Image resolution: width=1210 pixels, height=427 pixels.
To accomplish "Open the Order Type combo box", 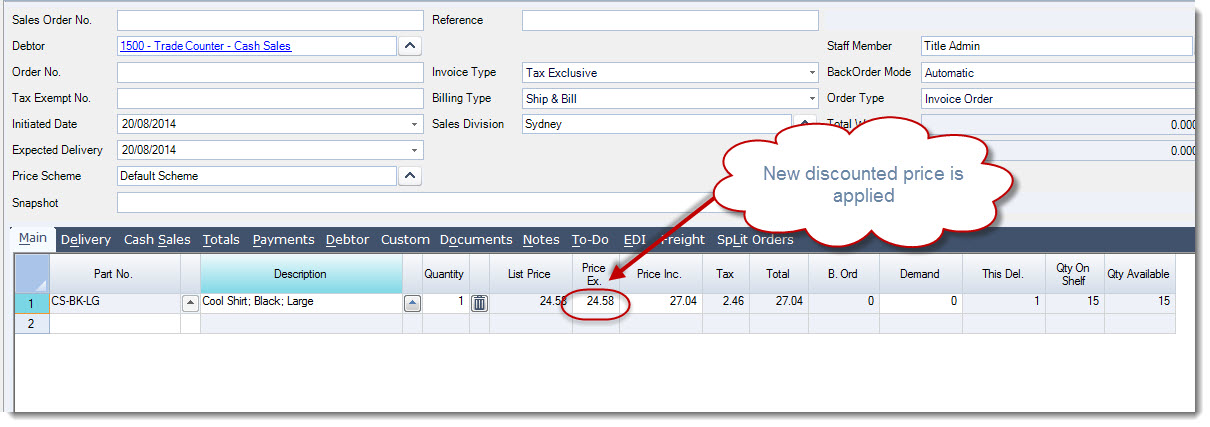I will pos(1058,98).
